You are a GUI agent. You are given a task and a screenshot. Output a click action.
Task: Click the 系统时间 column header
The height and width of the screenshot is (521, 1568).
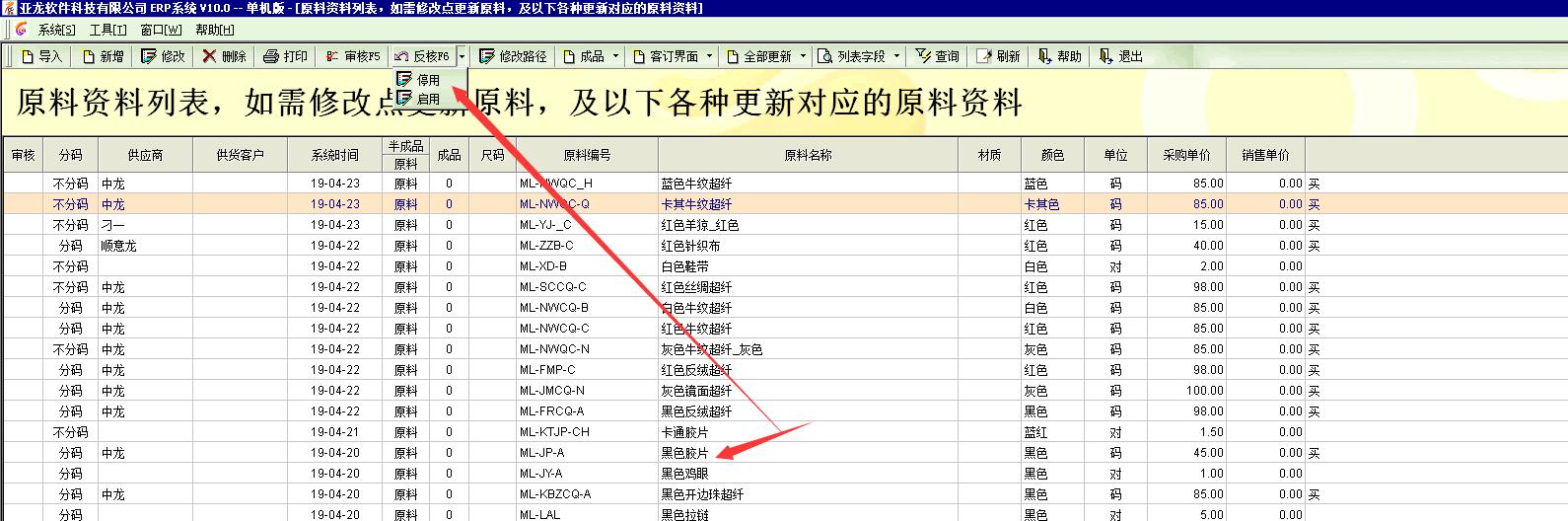pyautogui.click(x=335, y=155)
